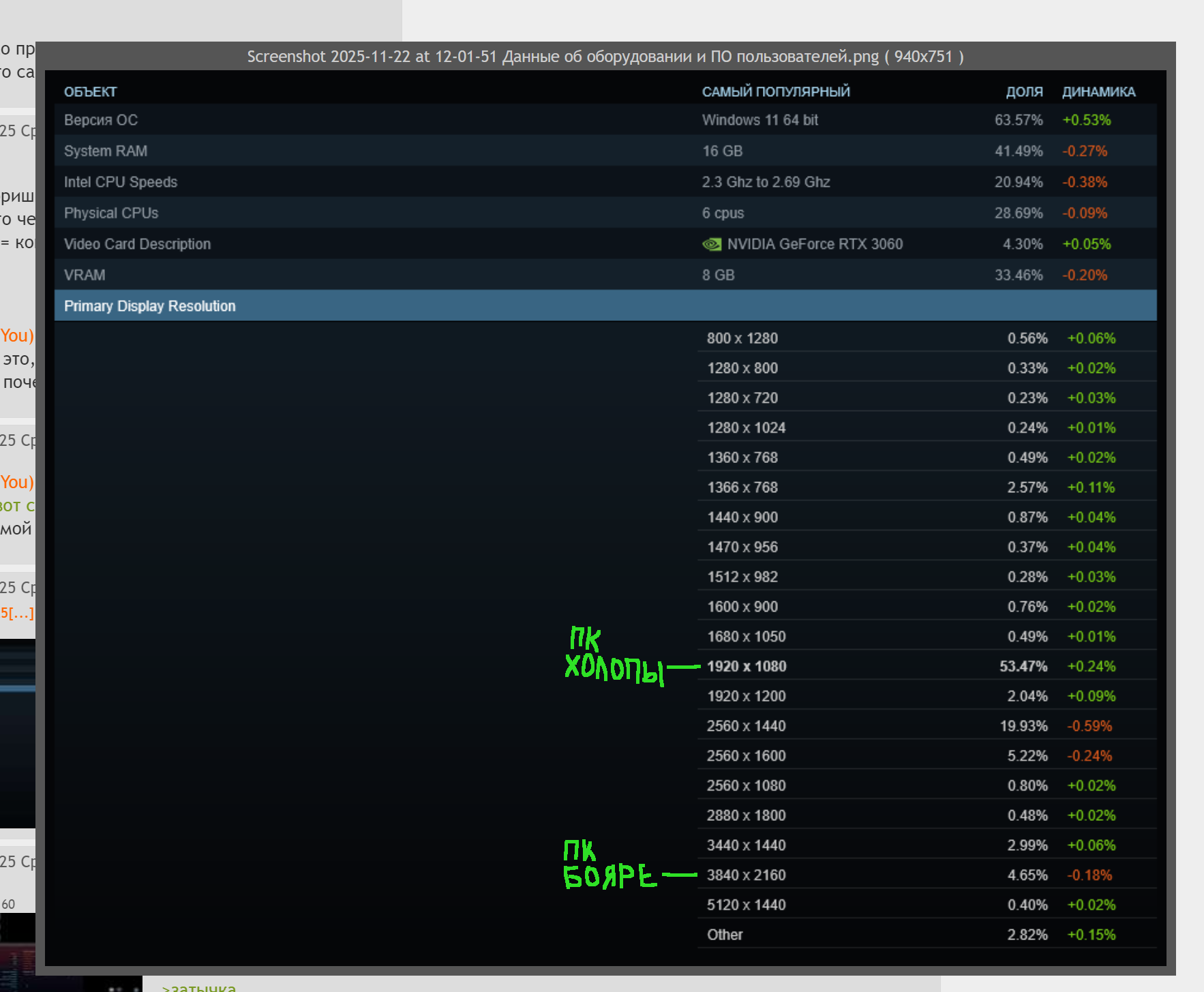Select the 1680 x 1050 resolution entry
Image resolution: width=1204 pixels, height=992 pixels.
point(747,637)
